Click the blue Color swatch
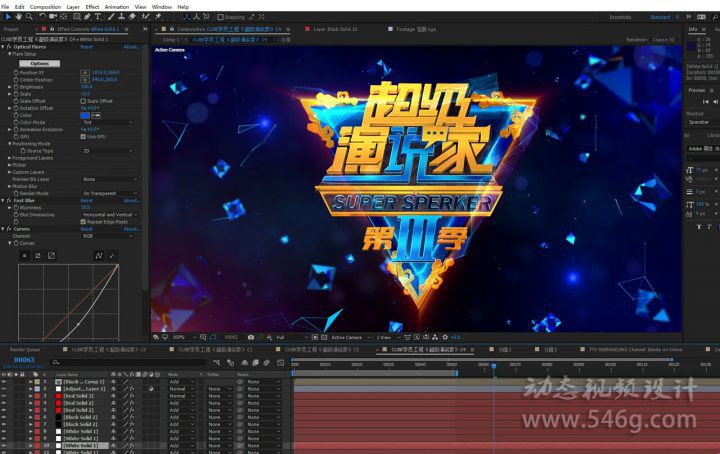 coord(85,115)
